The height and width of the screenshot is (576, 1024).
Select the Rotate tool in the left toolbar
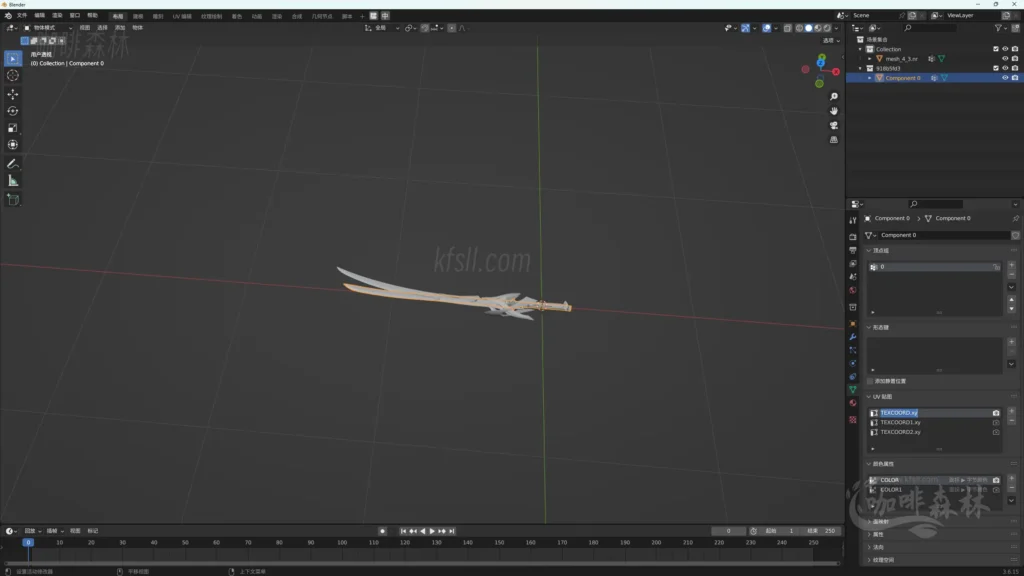13,111
